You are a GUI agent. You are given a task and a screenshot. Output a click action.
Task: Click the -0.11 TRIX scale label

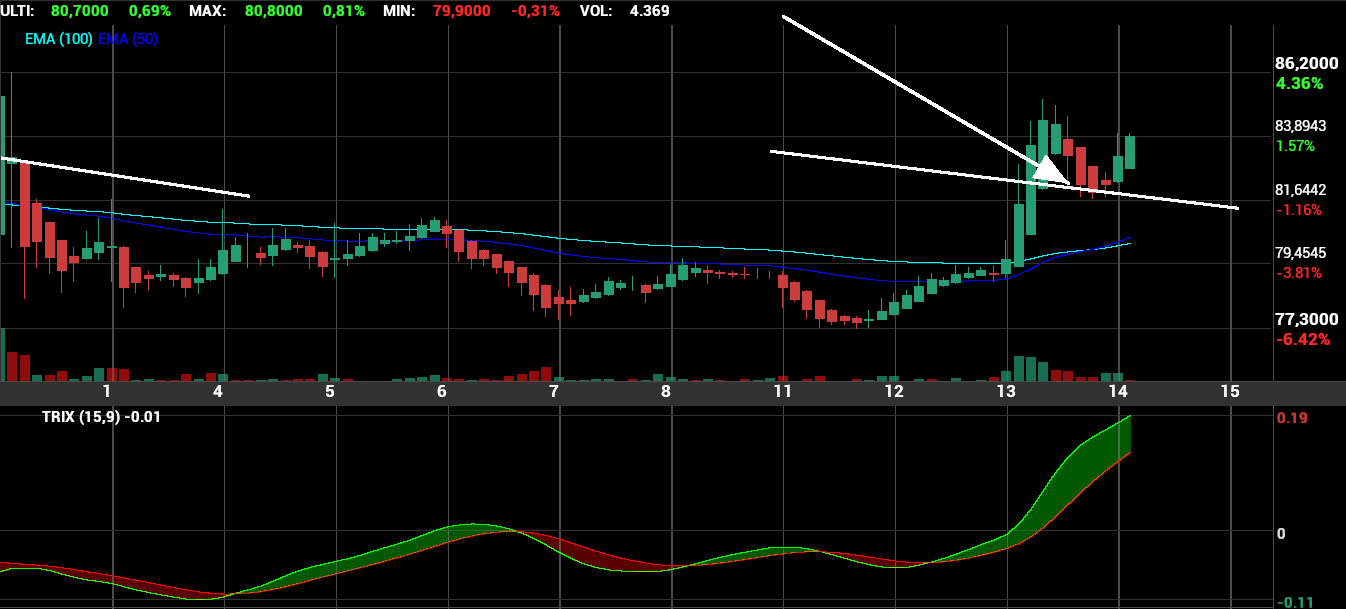[x=1293, y=602]
